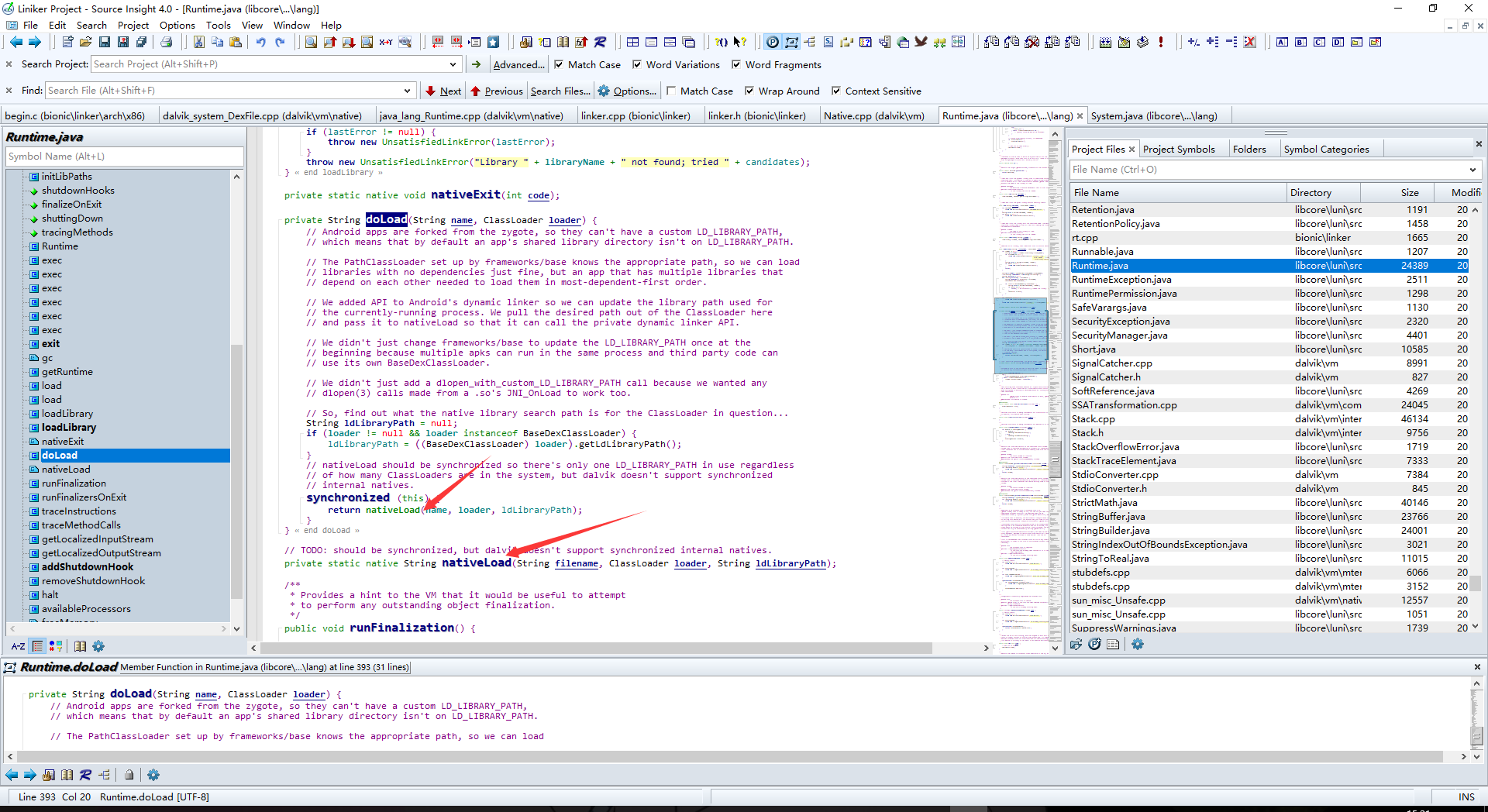Click the Advanced... button
Viewport: 1488px width, 812px height.
click(518, 64)
